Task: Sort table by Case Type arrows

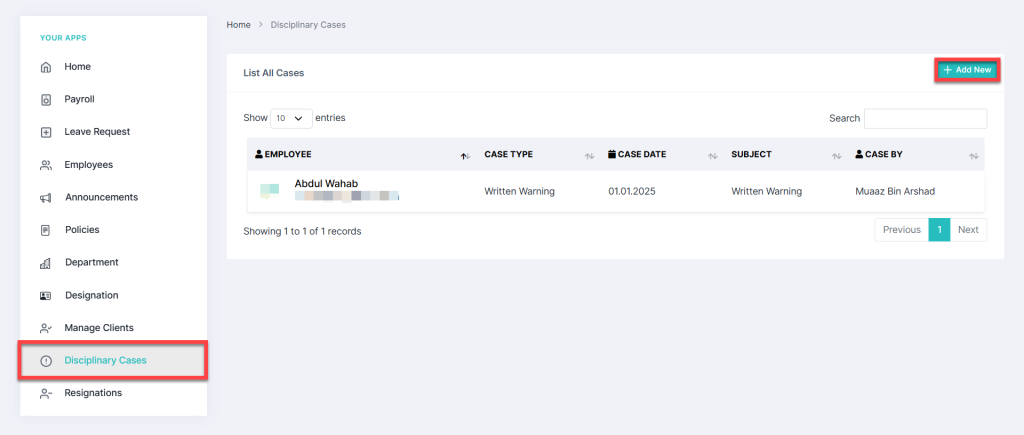Action: click(x=589, y=155)
